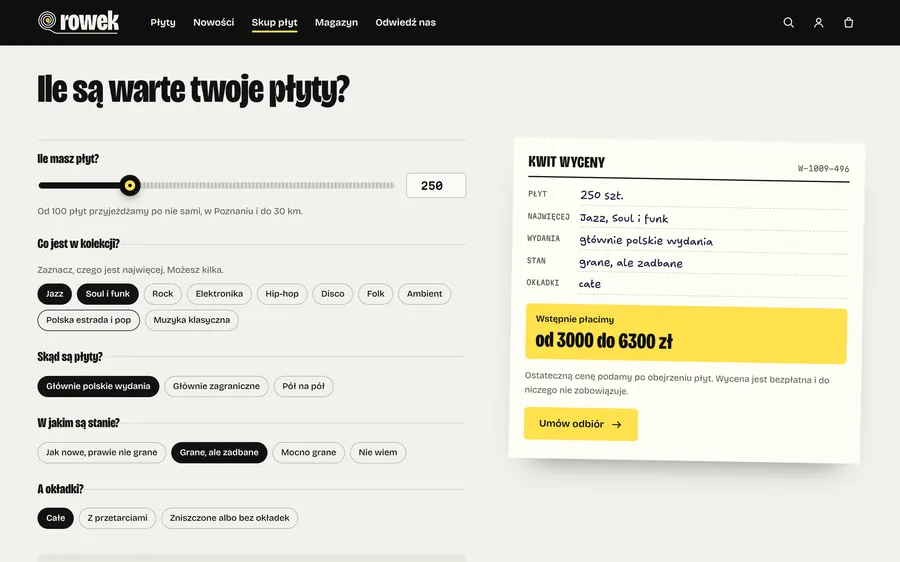This screenshot has height=562, width=900.
Task: Select Grane, ale zadbane condition
Action: coord(219,452)
